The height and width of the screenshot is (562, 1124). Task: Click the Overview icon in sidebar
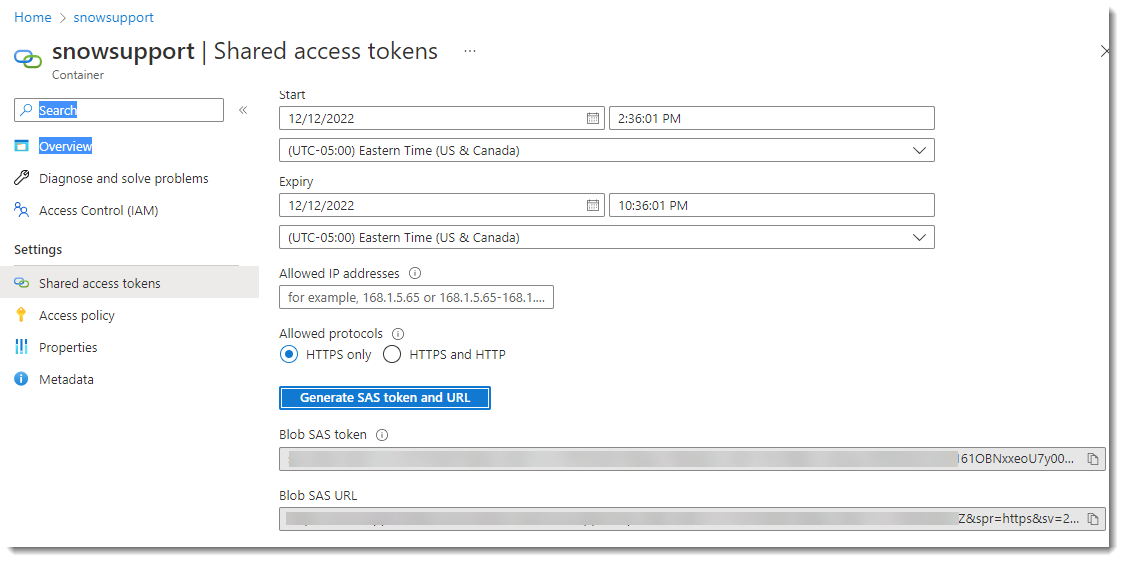[22, 146]
